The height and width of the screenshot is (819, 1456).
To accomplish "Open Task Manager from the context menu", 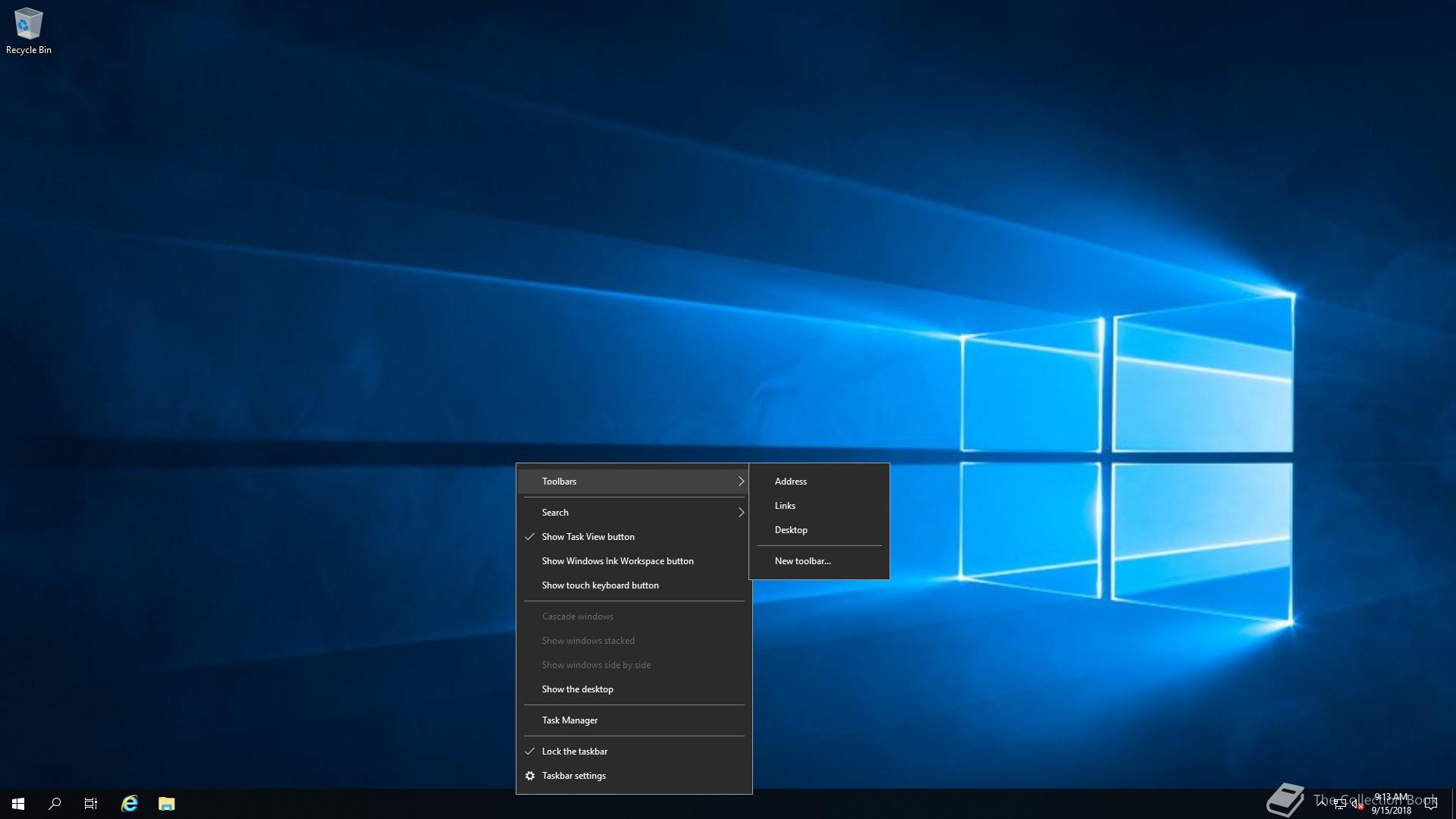I will 634,720.
